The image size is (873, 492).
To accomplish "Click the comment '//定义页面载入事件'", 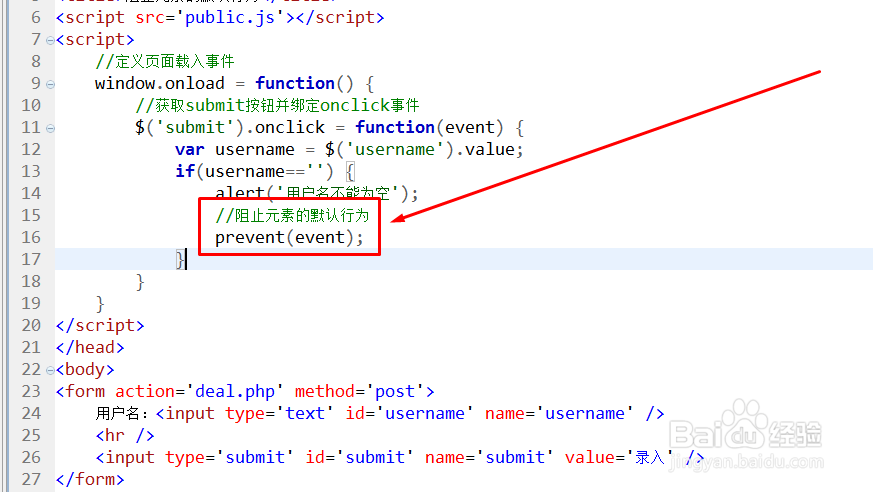I will pos(165,61).
